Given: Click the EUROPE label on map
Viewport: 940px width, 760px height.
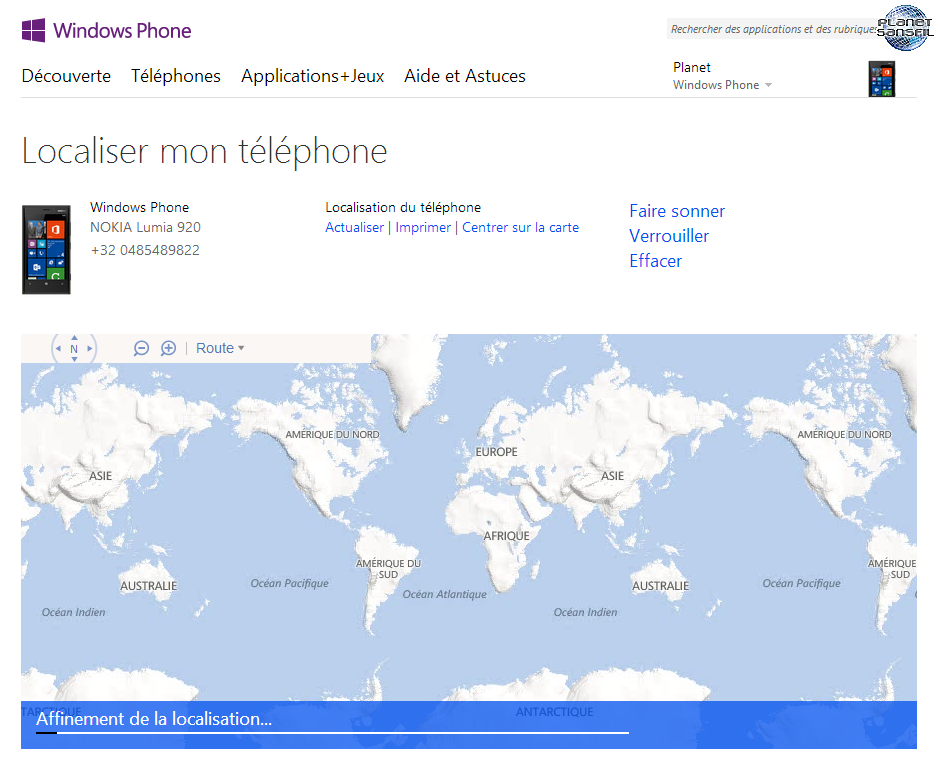Looking at the screenshot, I should [x=496, y=452].
